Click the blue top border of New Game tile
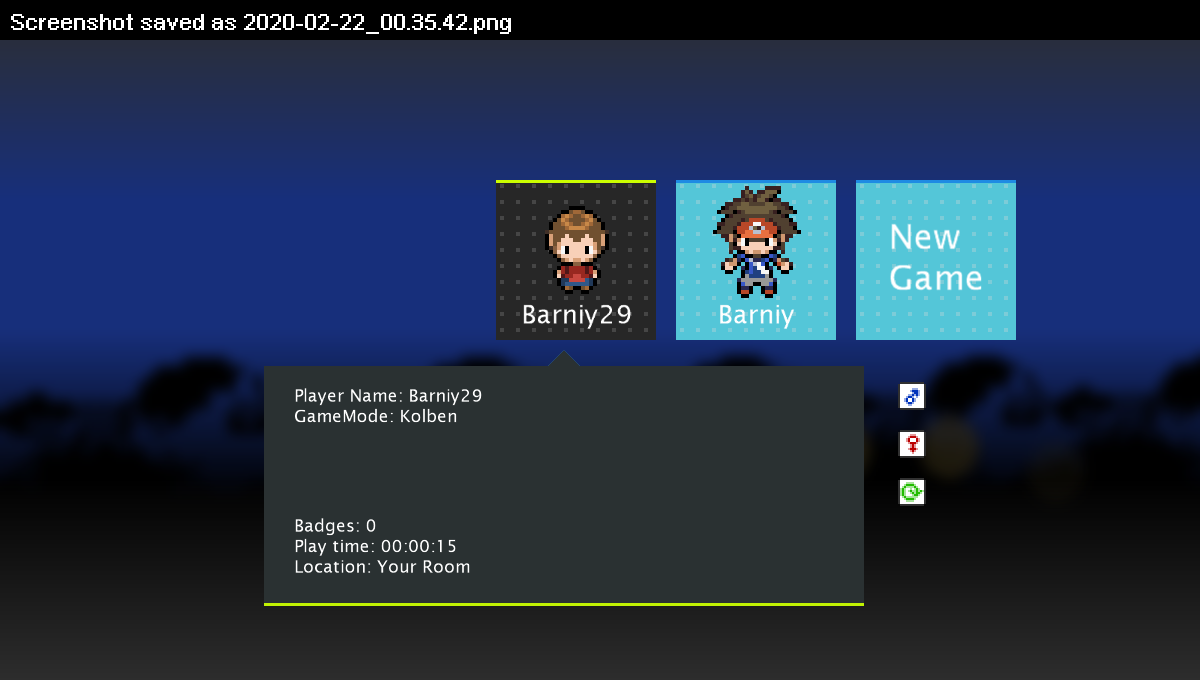 pos(936,182)
